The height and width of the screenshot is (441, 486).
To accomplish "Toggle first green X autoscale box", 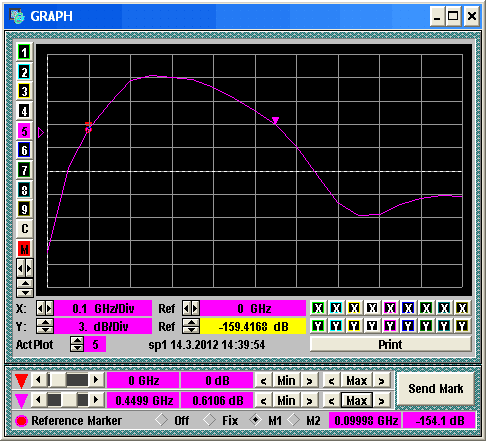I will 318,308.
